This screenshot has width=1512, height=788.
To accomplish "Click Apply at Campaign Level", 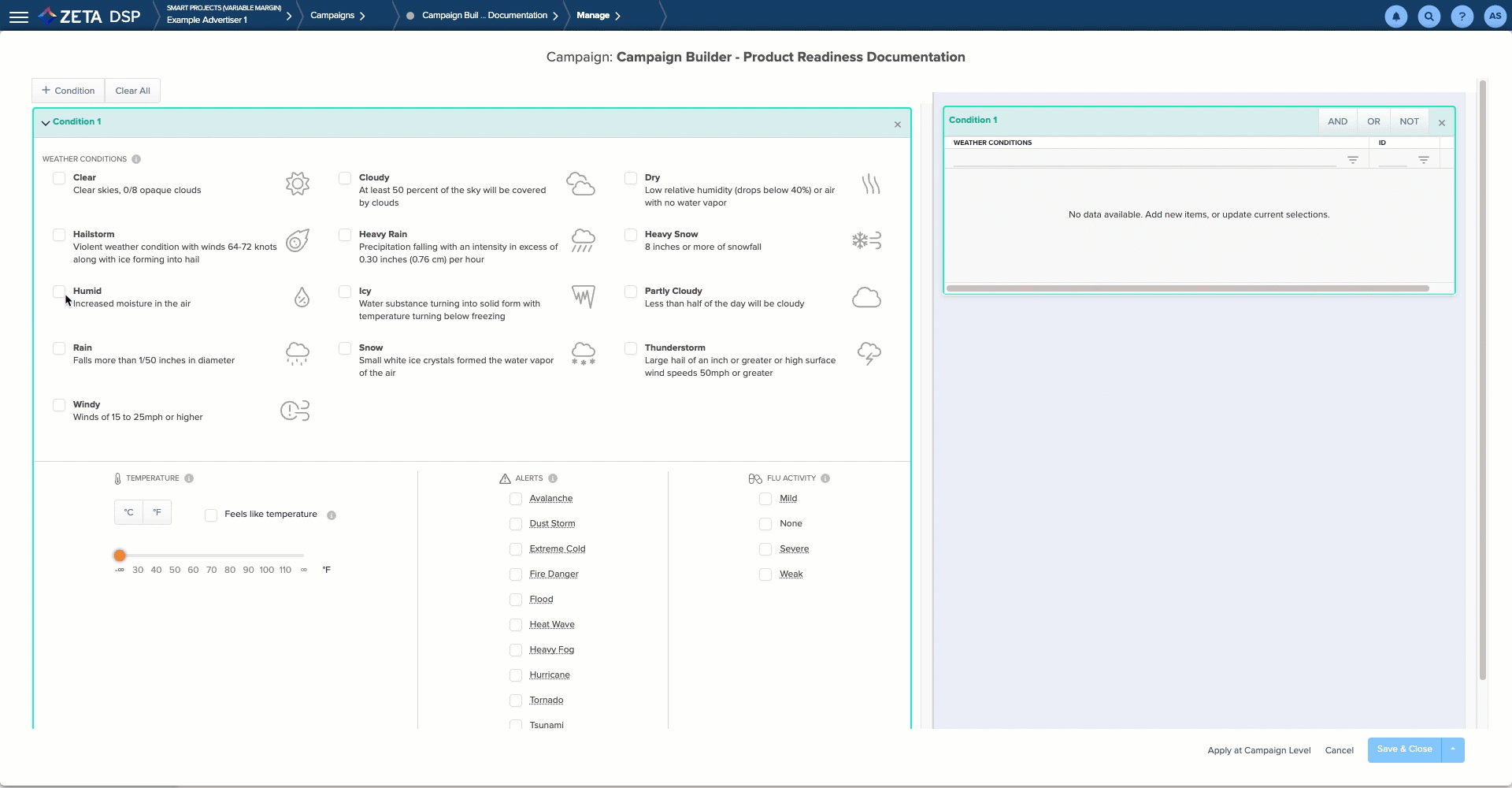I will pyautogui.click(x=1258, y=750).
